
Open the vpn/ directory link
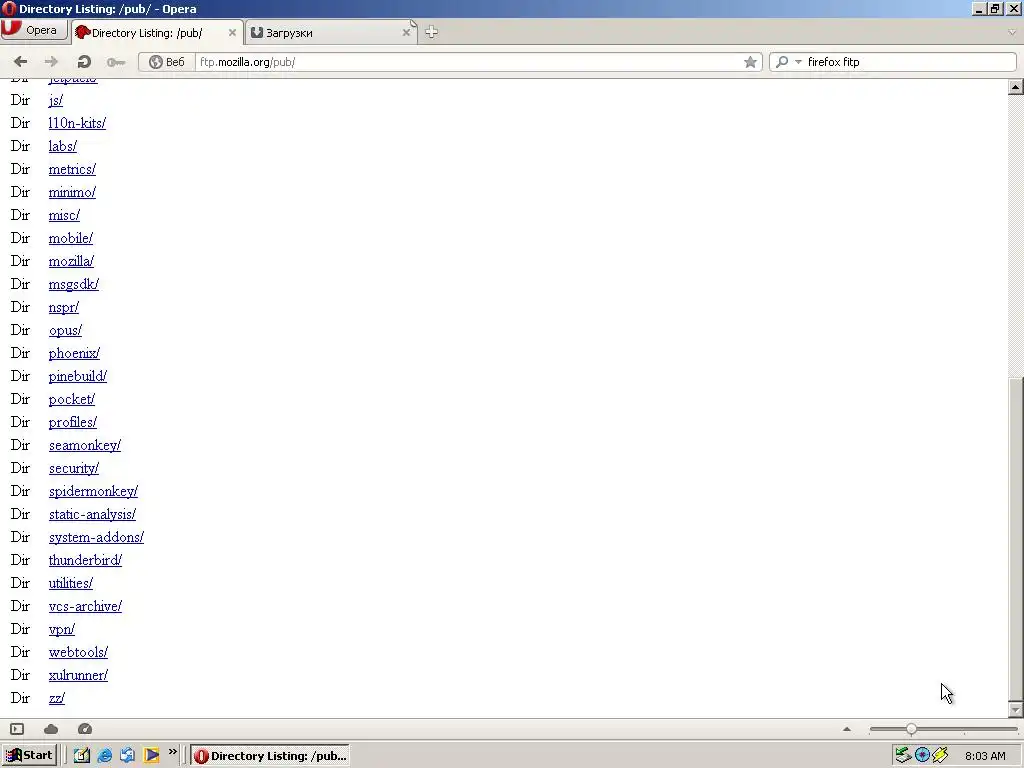tap(62, 629)
